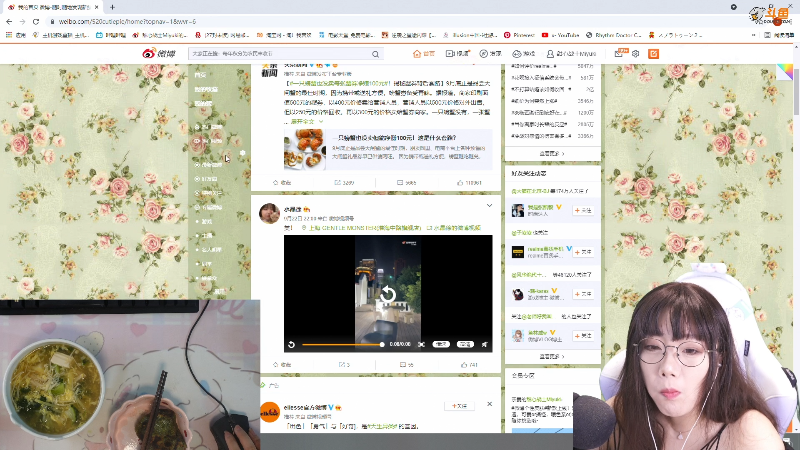Image resolution: width=800 pixels, height=450 pixels.
Task: Enter video fullscreen mode
Action: click(x=421, y=344)
